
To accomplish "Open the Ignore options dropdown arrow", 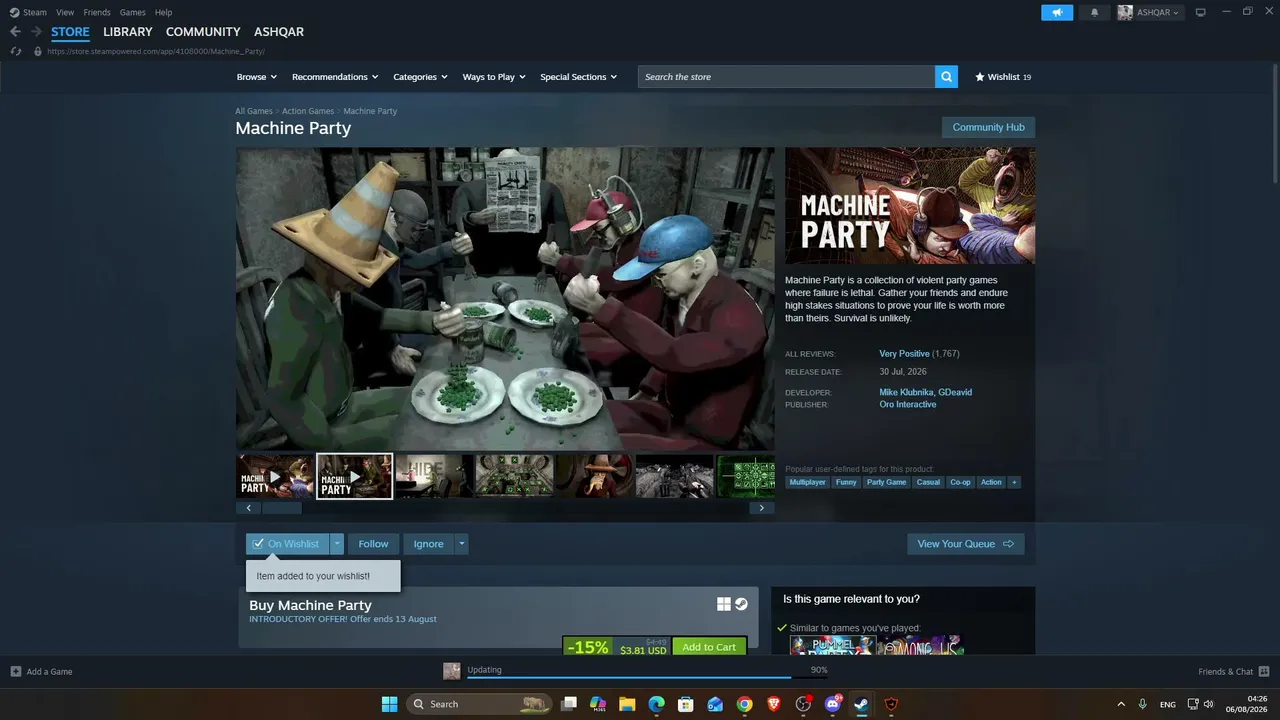I will point(461,544).
